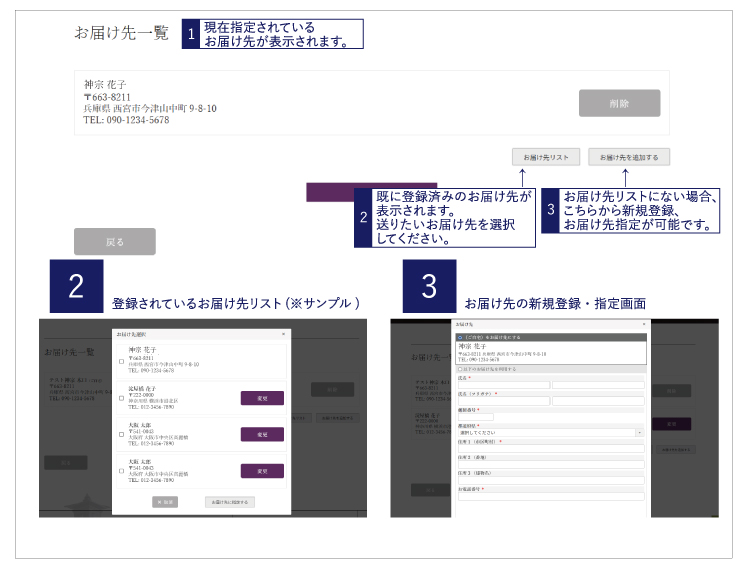The height and width of the screenshot is (571, 743).
Task: Close the お届け先選択 dialog with the X icon
Action: [x=283, y=332]
